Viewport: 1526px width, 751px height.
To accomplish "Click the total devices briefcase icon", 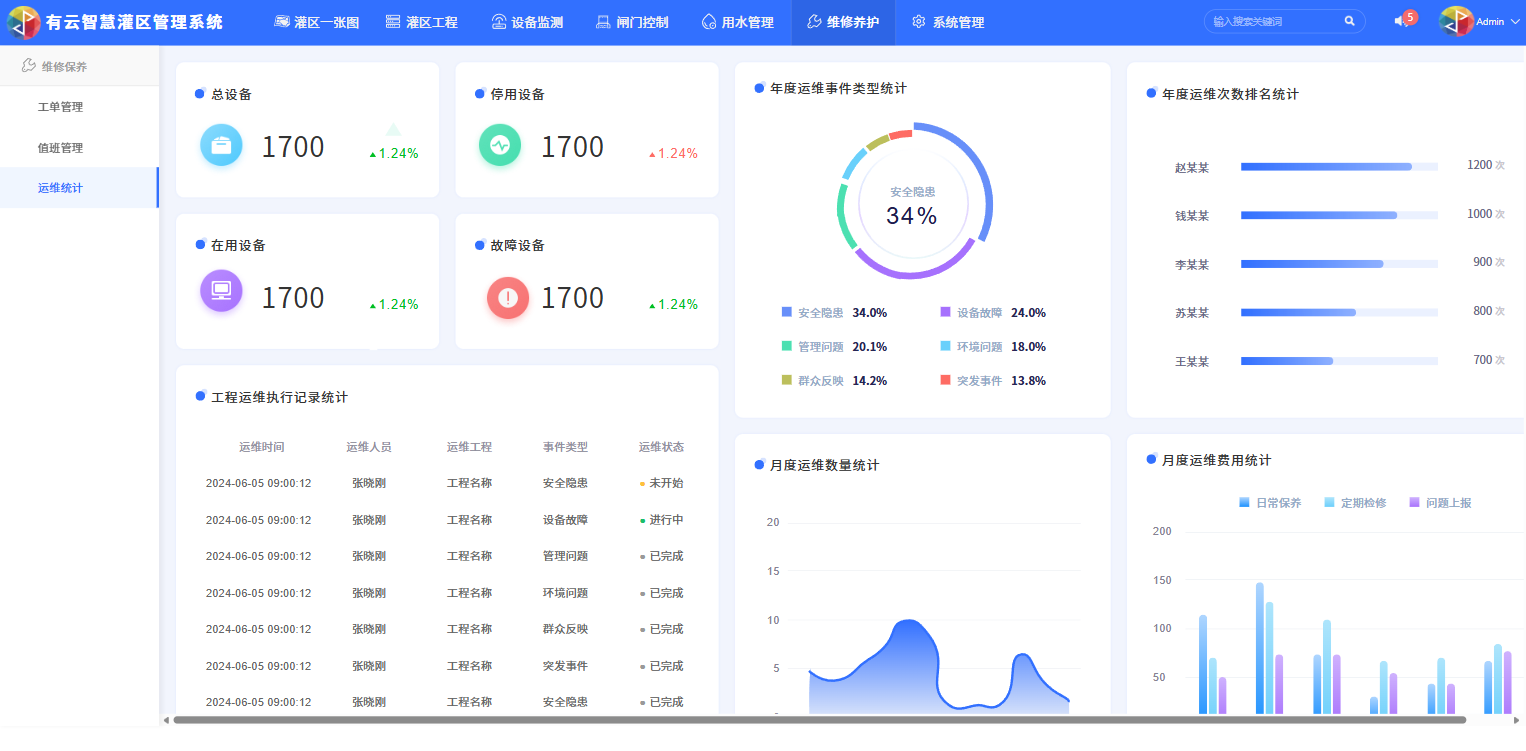I will pos(221,145).
